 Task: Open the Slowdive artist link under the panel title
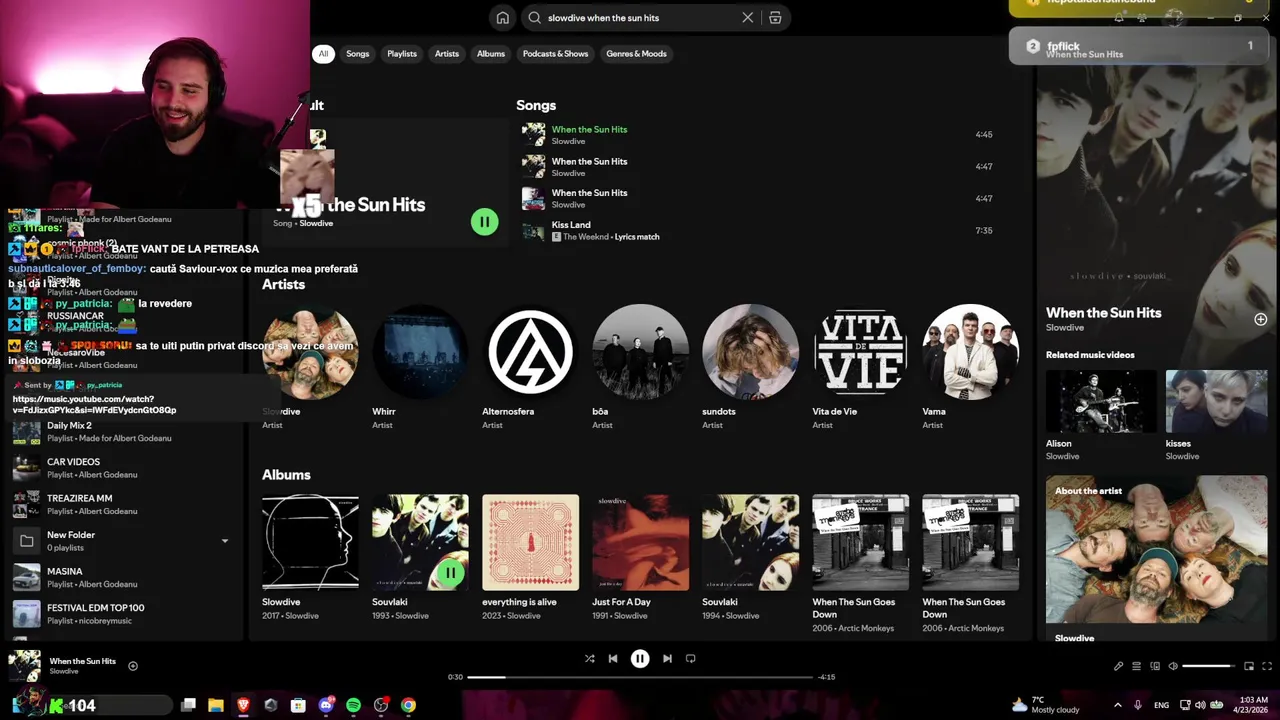1065,328
